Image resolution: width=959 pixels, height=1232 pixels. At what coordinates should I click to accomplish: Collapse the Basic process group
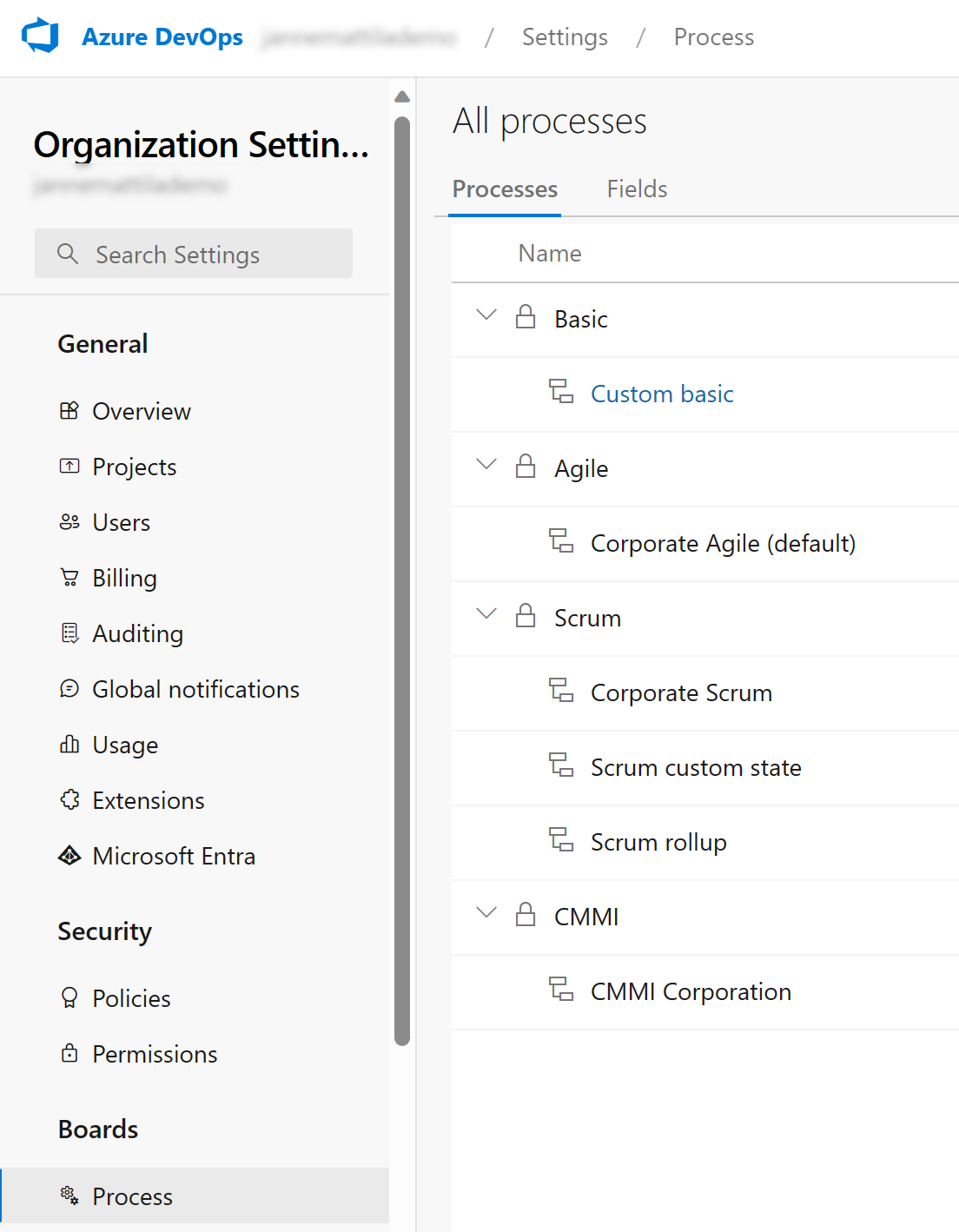tap(486, 315)
